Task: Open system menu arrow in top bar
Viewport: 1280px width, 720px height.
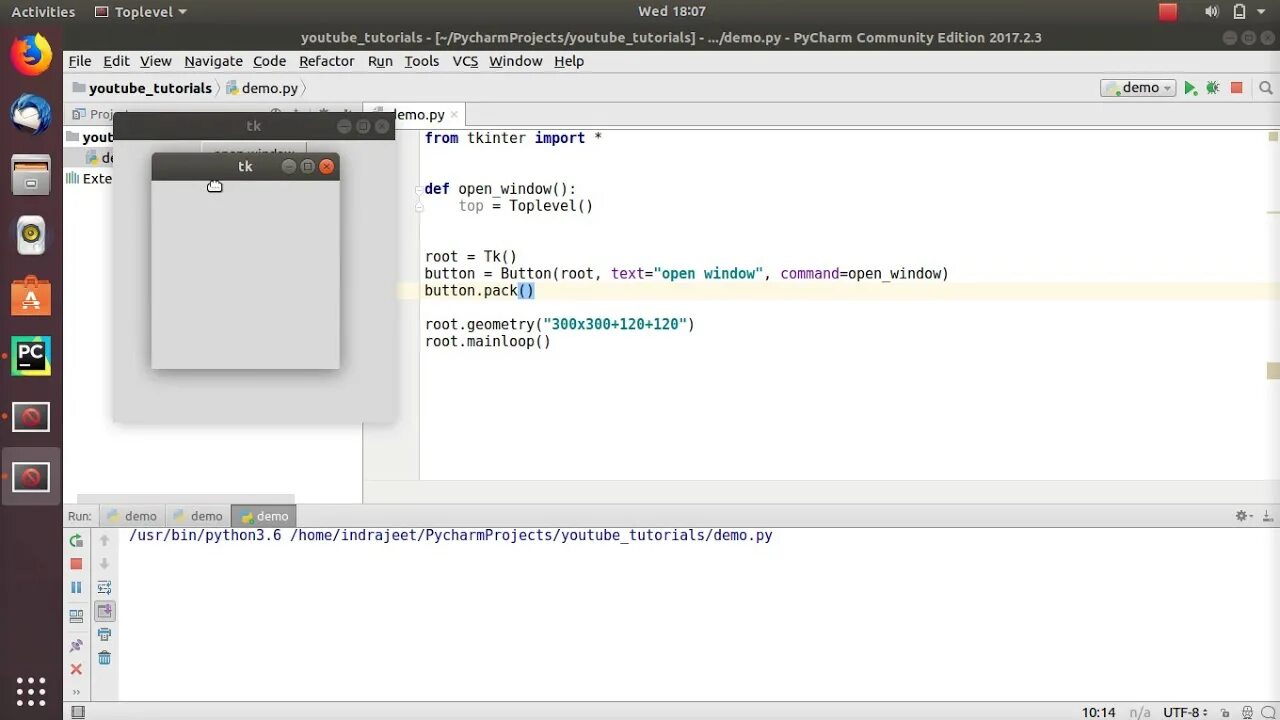Action: coord(1261,12)
